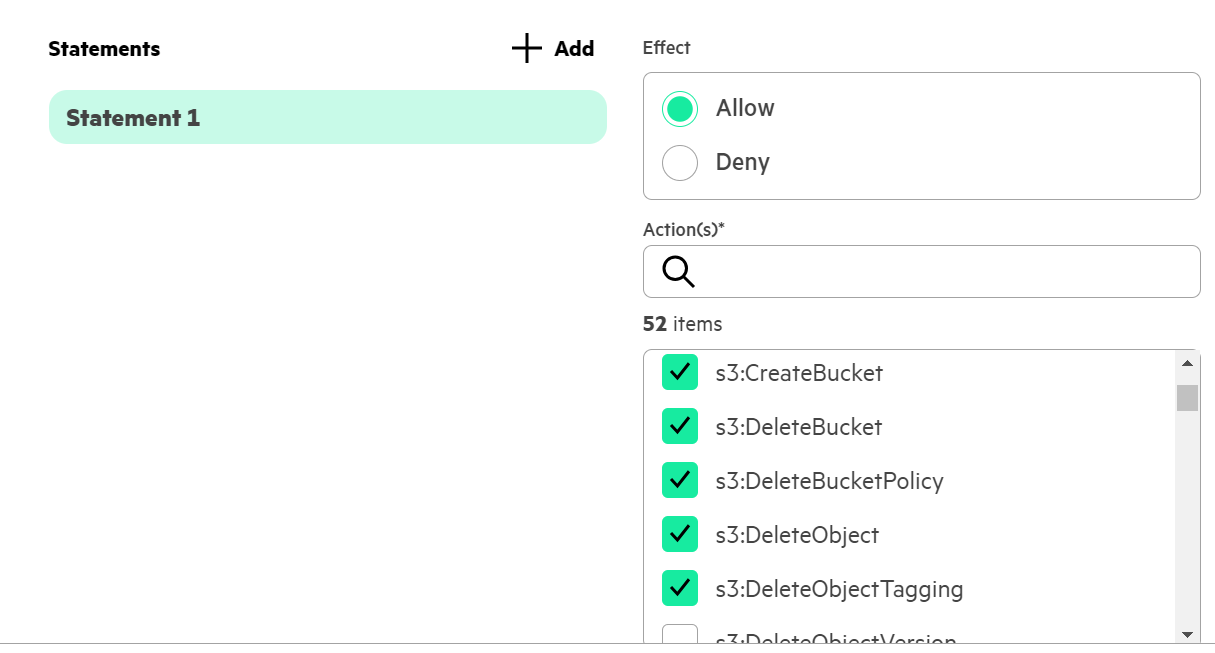Click the Allow text label
The image size is (1215, 653).
coord(745,108)
